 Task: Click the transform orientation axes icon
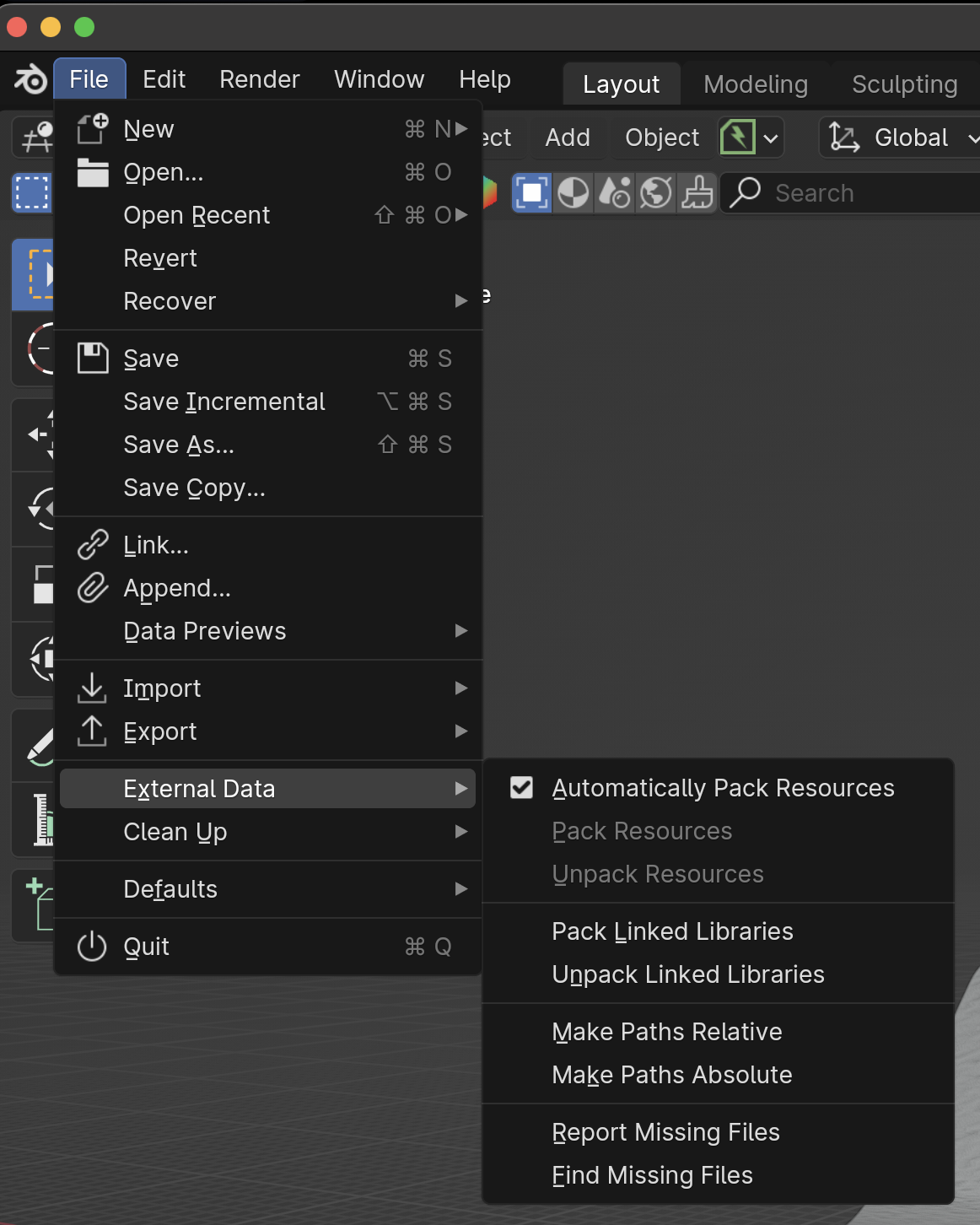point(844,138)
